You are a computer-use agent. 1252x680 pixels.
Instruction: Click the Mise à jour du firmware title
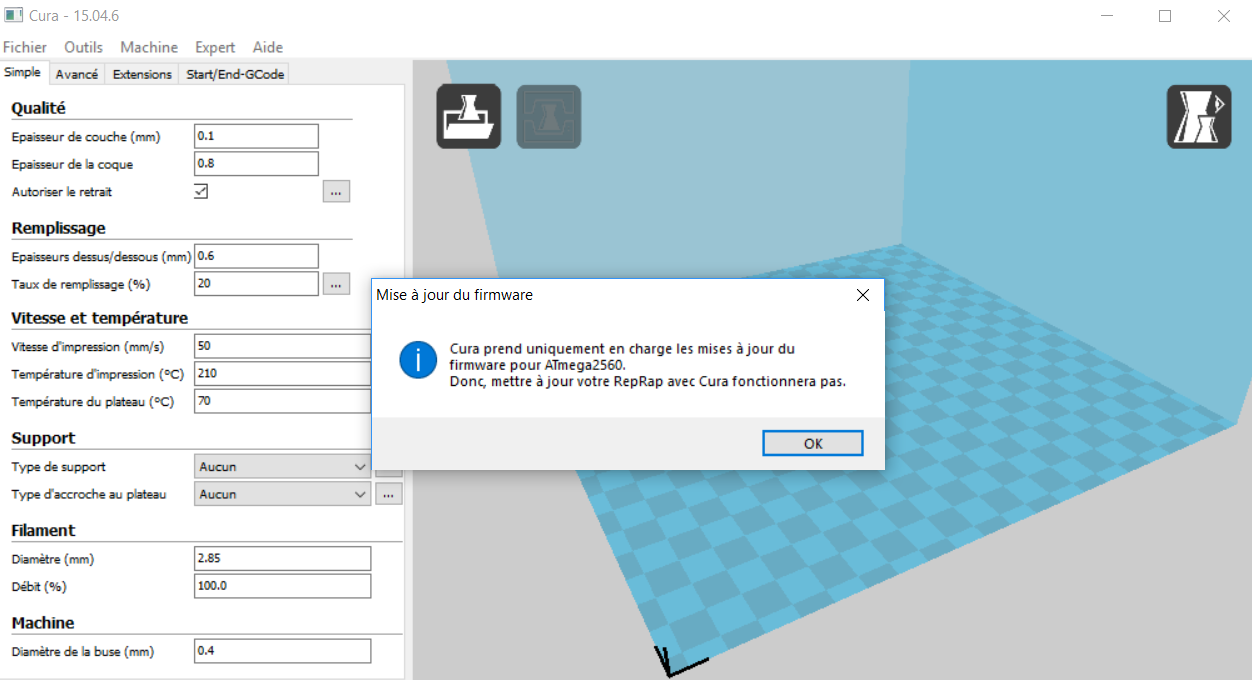[454, 295]
